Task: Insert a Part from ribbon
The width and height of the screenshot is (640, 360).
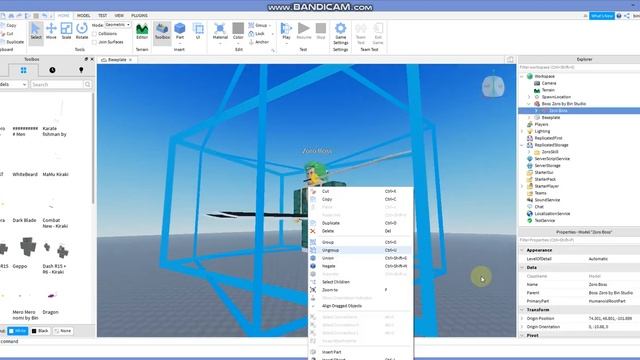Action: 180,31
